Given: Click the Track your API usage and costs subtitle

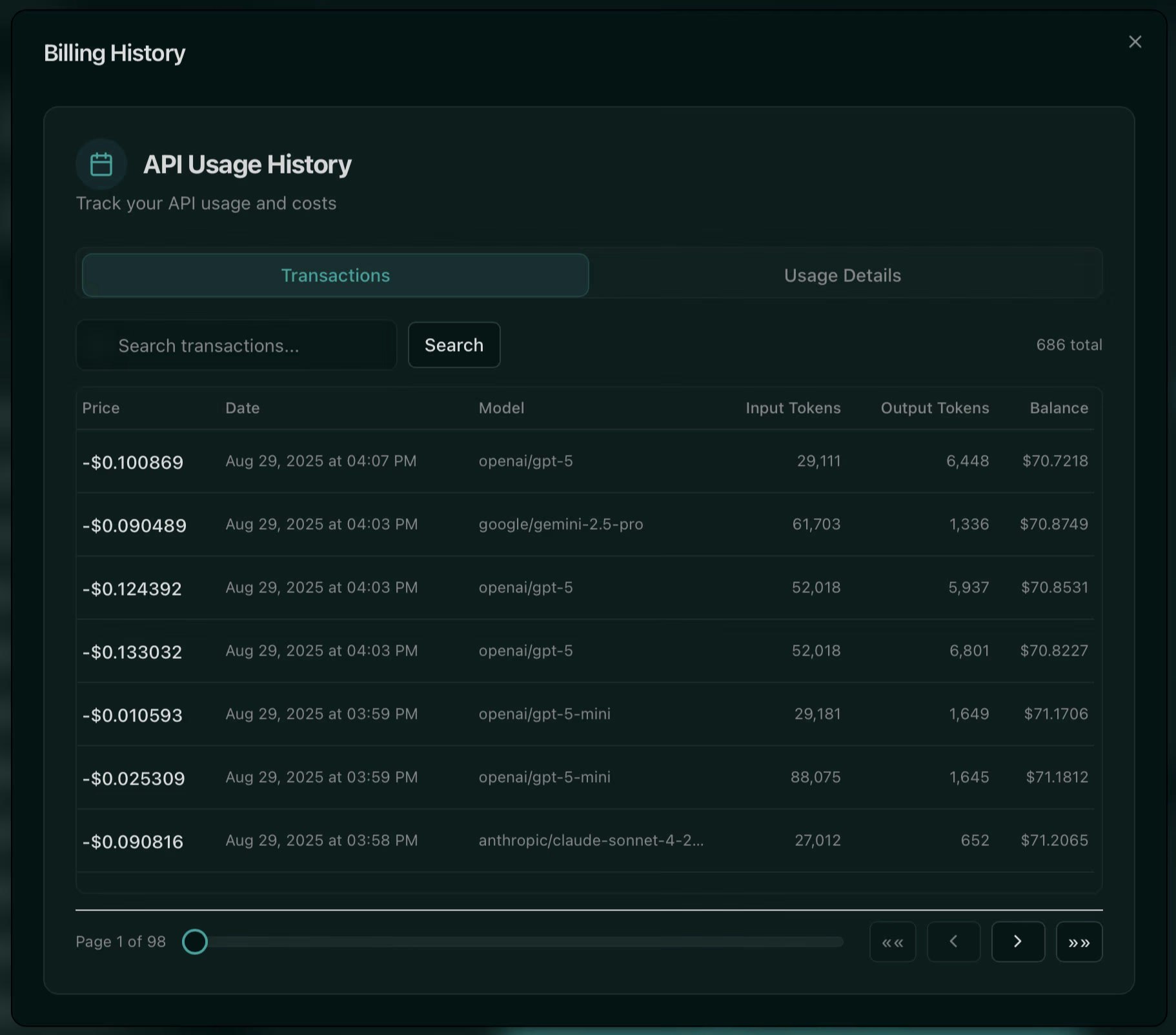Looking at the screenshot, I should [206, 203].
